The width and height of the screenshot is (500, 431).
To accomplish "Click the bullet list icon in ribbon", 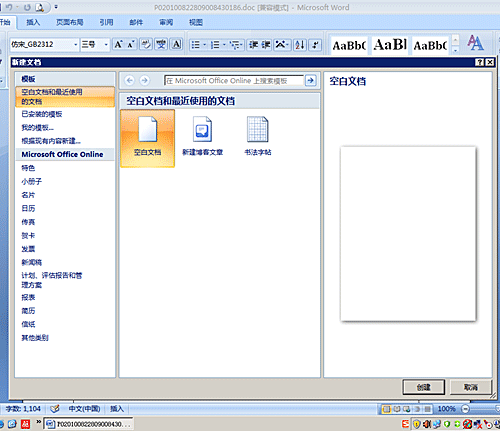I will coord(195,45).
